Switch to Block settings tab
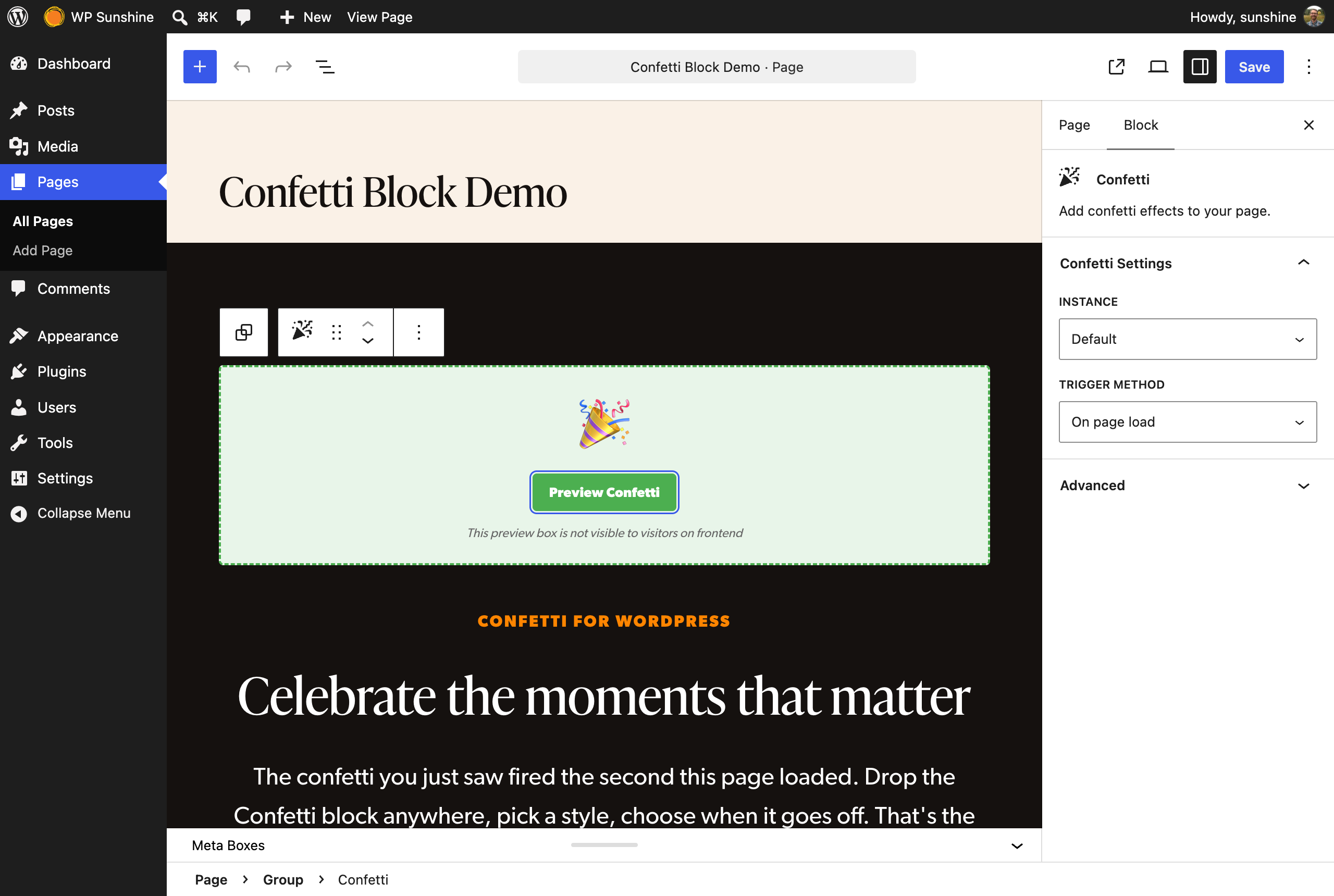1334x896 pixels. [1140, 125]
